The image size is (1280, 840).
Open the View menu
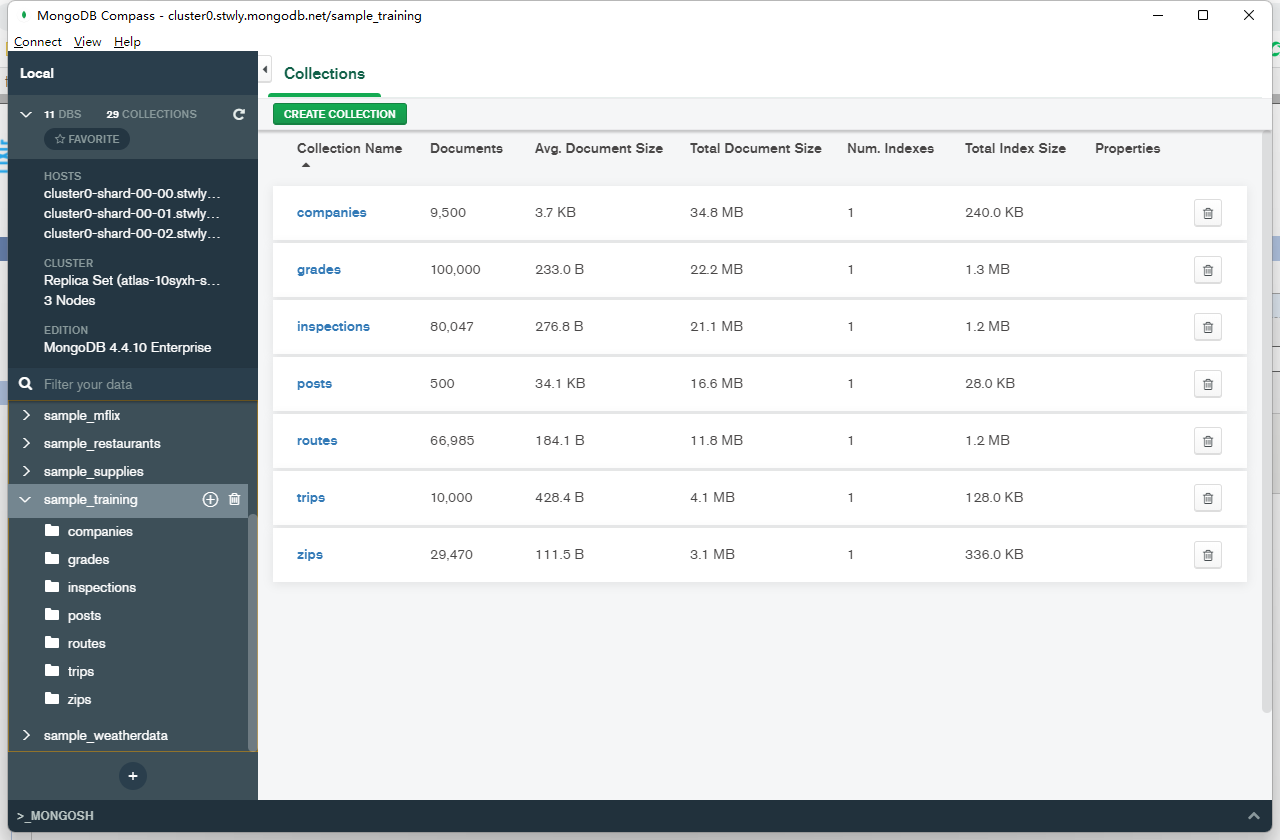88,42
